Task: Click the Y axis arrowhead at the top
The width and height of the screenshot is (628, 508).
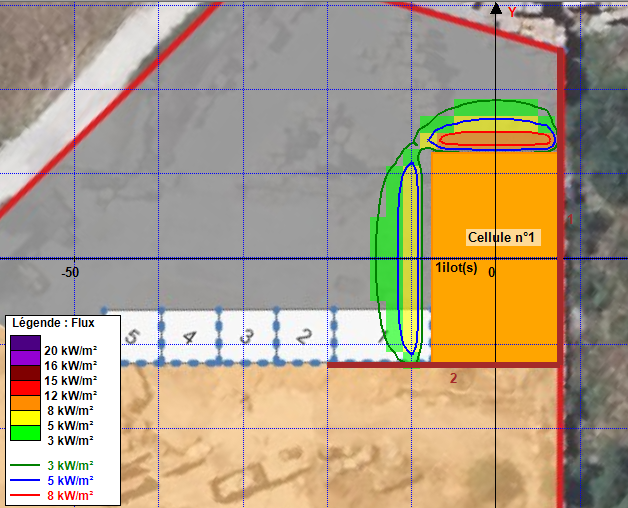Action: [x=496, y=9]
